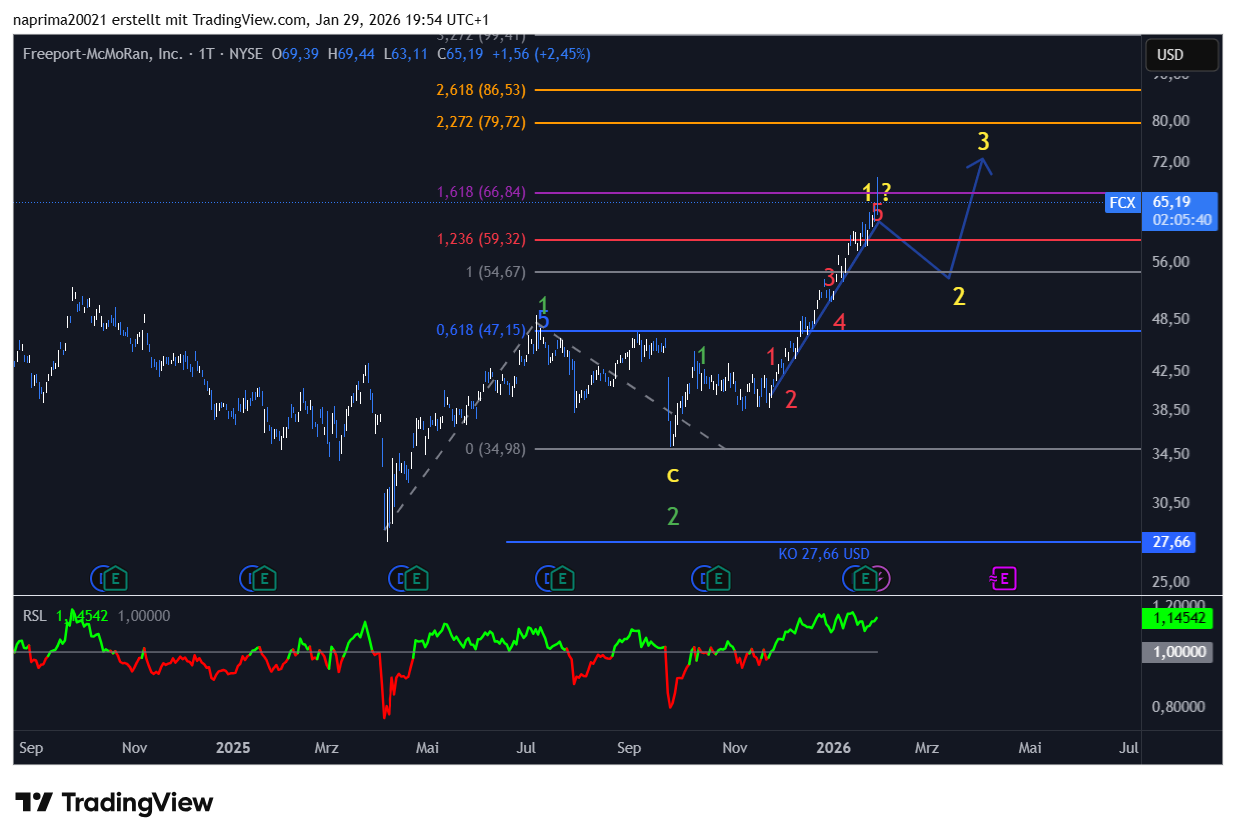Select the KO 27,66 USD line label

tap(824, 553)
